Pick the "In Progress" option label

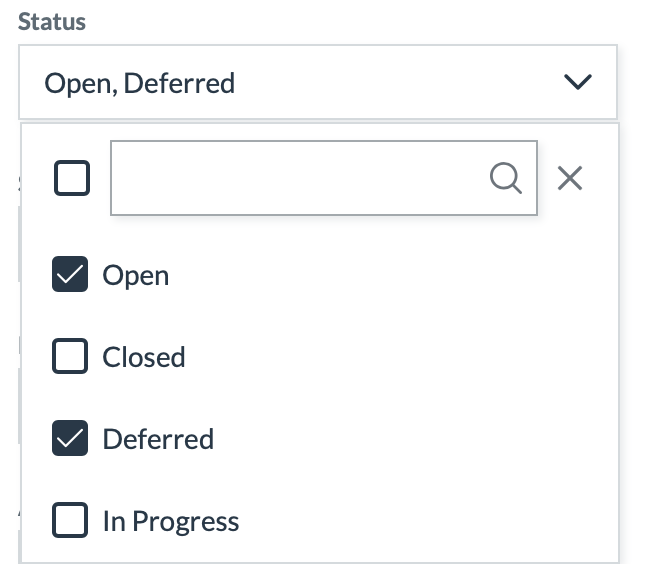pos(171,521)
